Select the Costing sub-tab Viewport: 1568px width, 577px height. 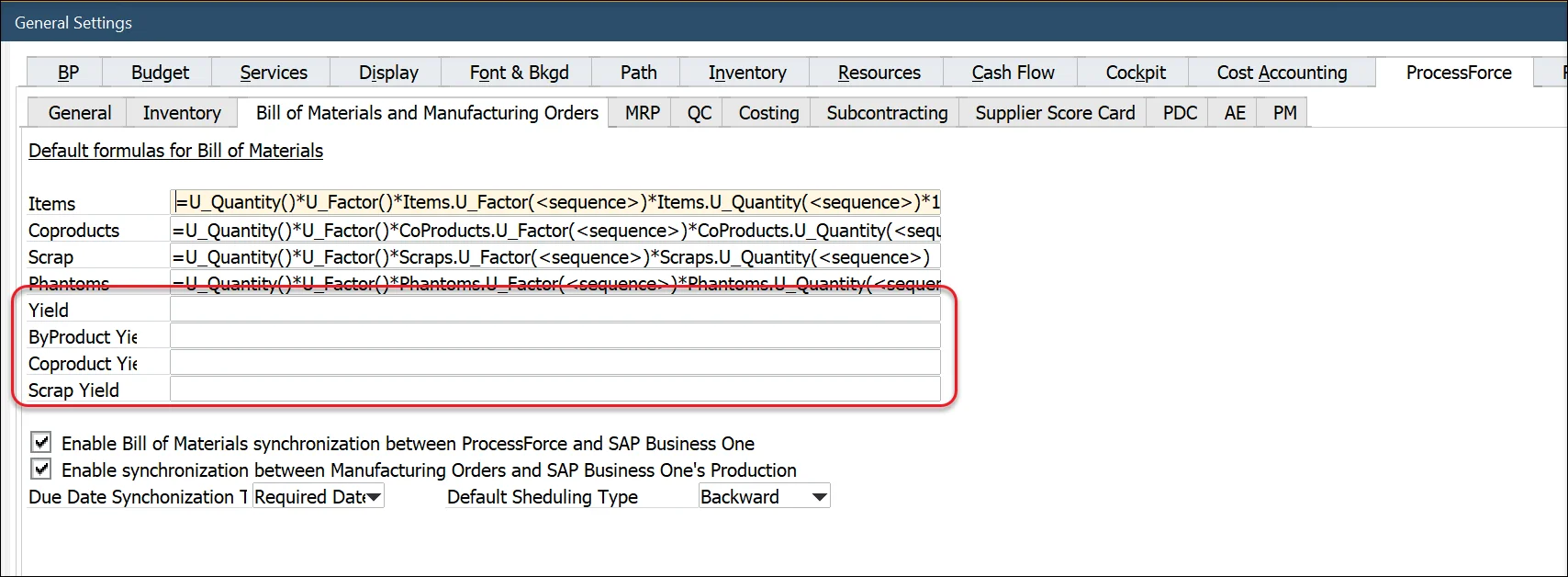click(x=768, y=113)
